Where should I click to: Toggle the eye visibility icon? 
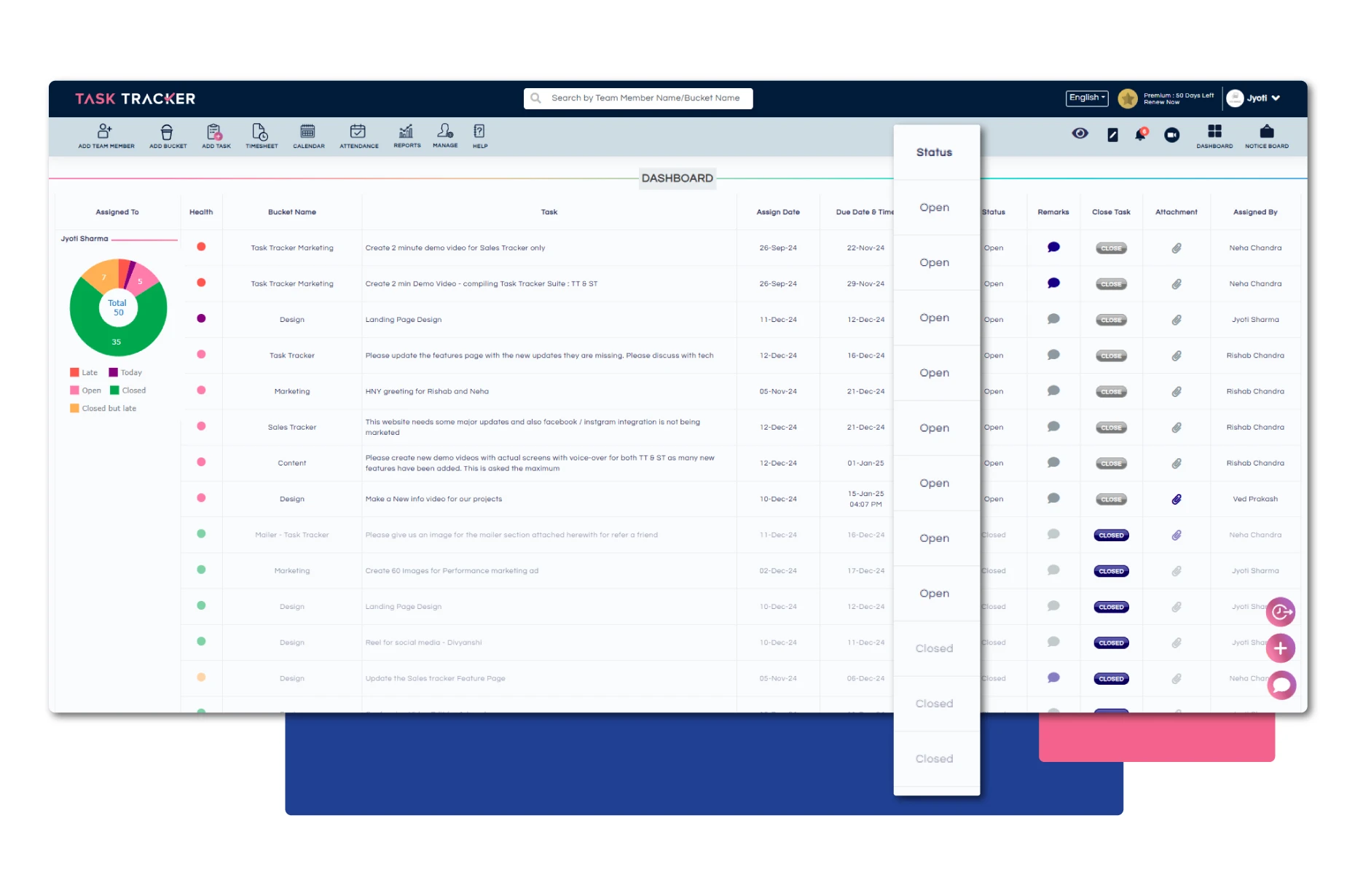(1080, 133)
